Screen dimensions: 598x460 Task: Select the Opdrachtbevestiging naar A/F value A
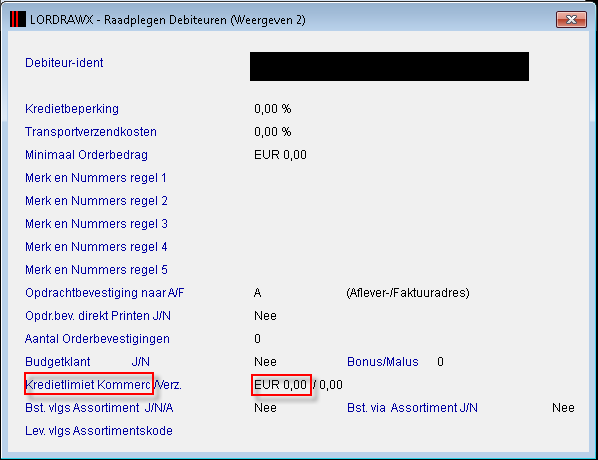point(257,293)
